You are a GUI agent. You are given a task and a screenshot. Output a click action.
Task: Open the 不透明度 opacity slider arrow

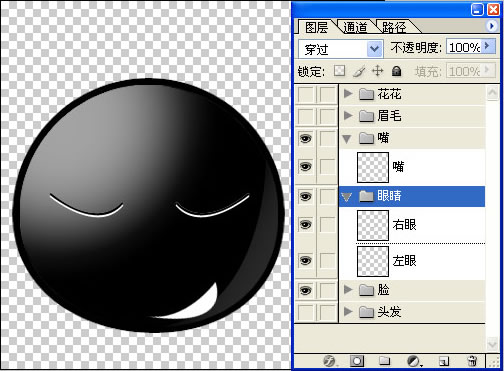[487, 46]
